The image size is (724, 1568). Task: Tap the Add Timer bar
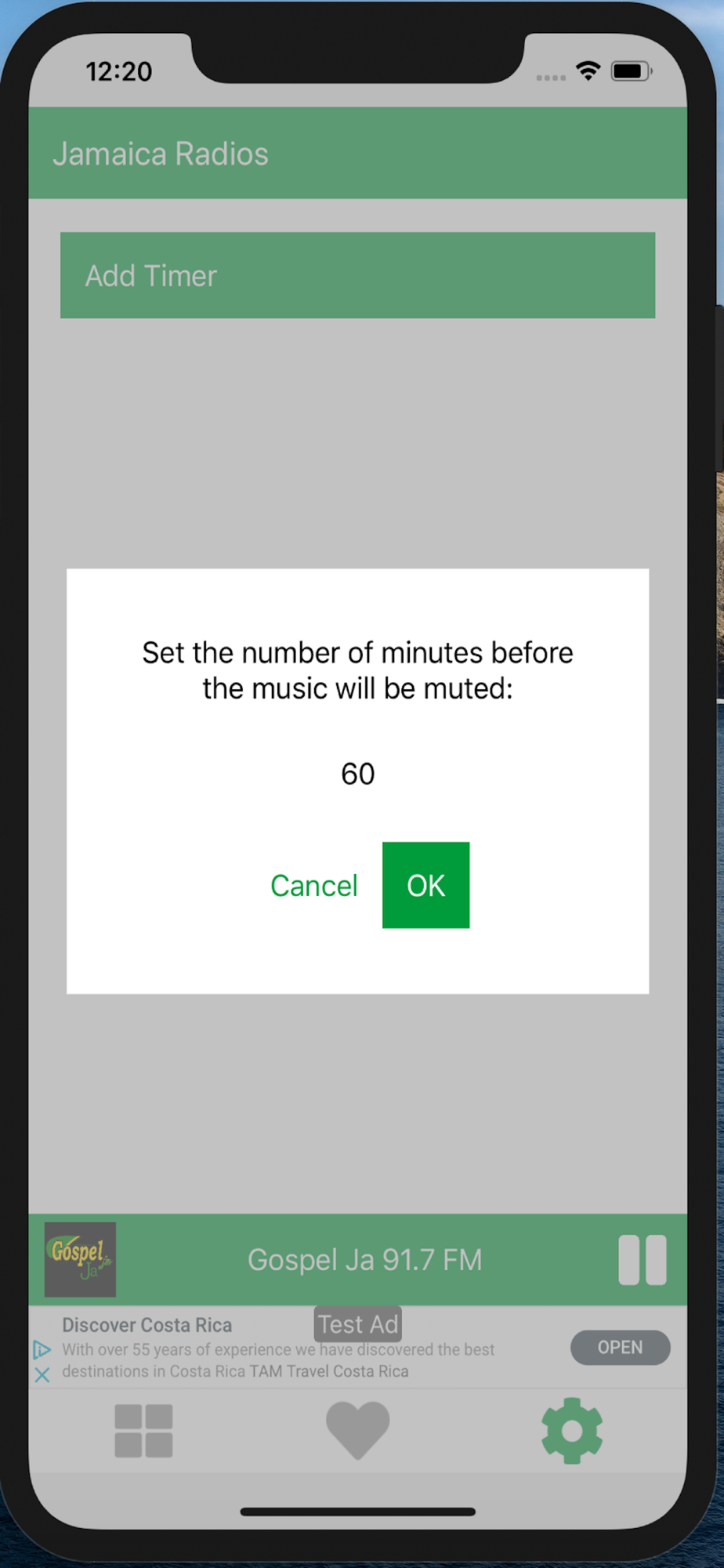pyautogui.click(x=357, y=275)
